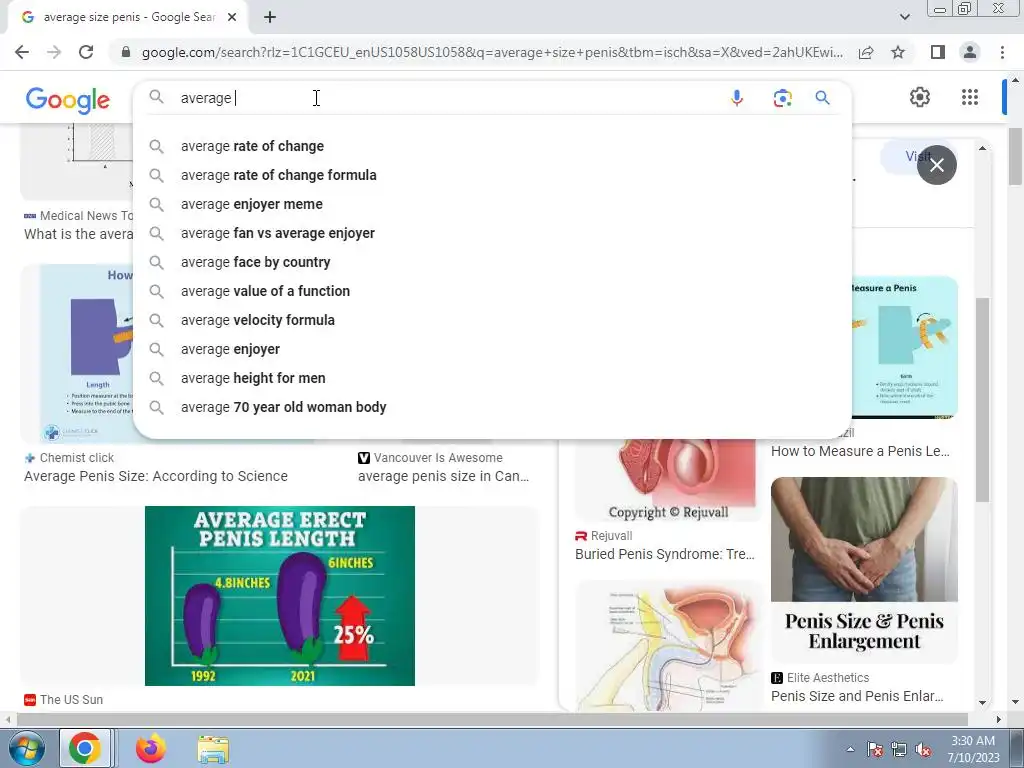Click the clock showing 3:30 AM
Screen dimensions: 1024x768
(972, 741)
